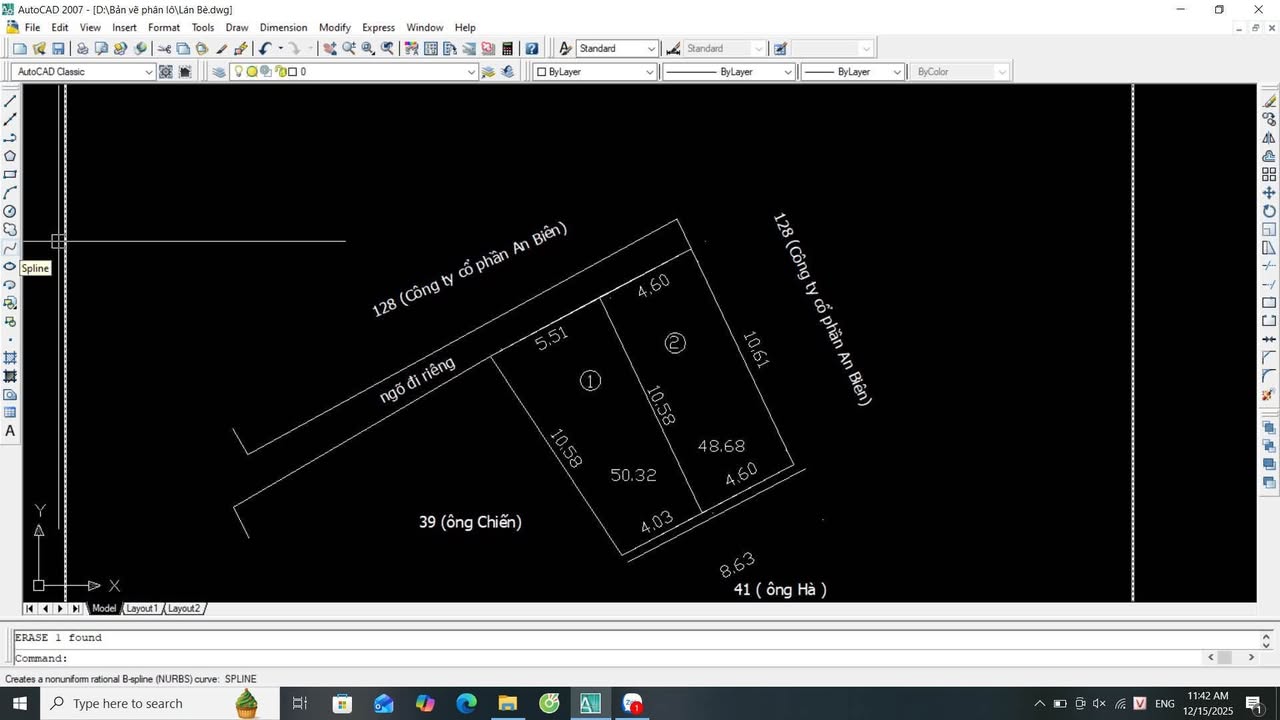Viewport: 1280px width, 720px height.
Task: Open the Windows Start menu
Action: [x=18, y=703]
